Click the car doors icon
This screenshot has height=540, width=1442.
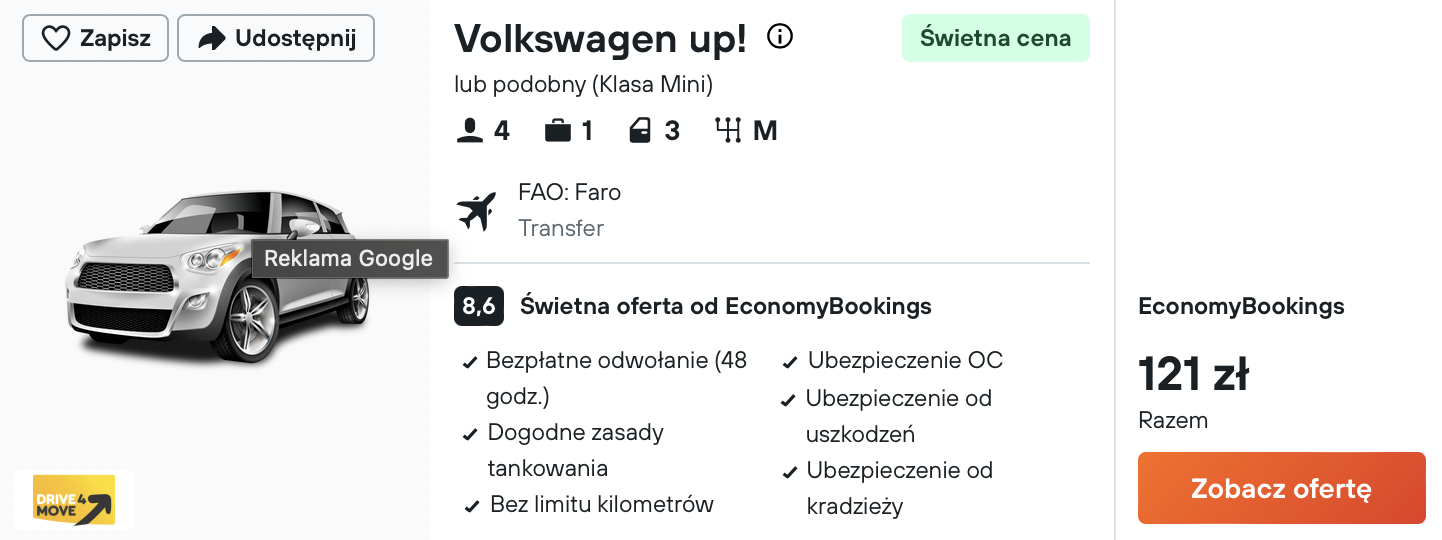[640, 131]
